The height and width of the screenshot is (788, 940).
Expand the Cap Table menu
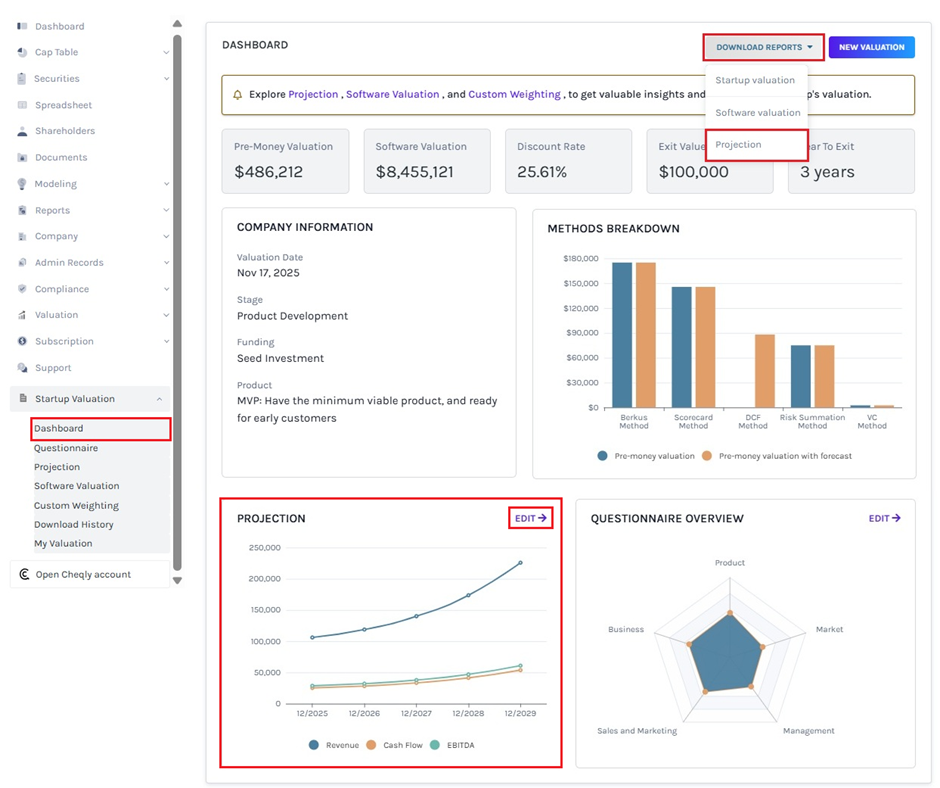(x=167, y=52)
